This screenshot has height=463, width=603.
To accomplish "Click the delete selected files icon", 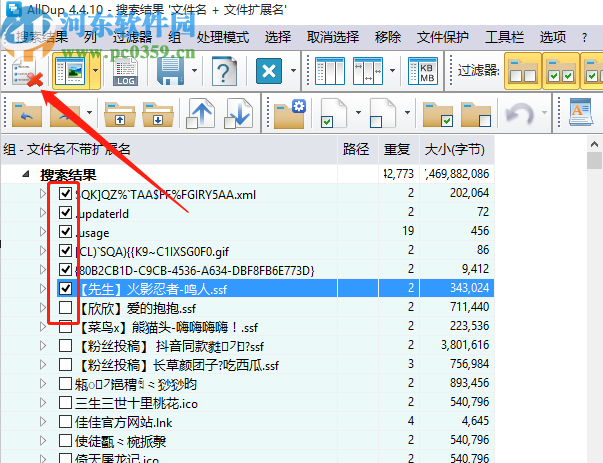I will [x=26, y=72].
